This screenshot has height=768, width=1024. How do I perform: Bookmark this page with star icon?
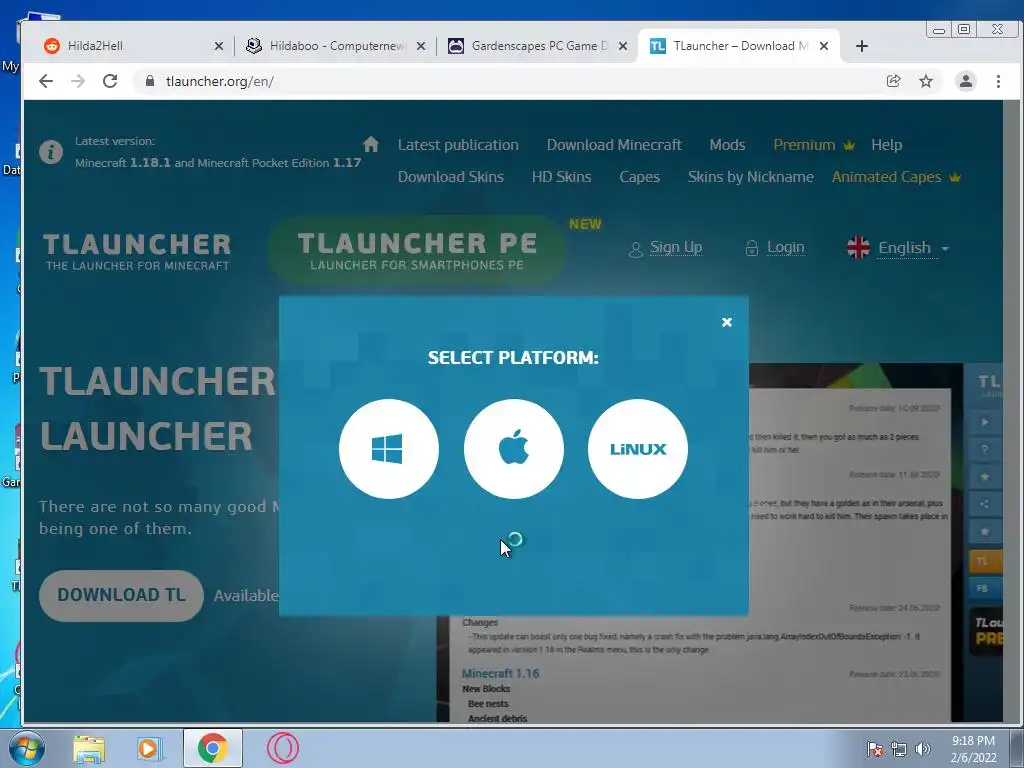tap(926, 81)
